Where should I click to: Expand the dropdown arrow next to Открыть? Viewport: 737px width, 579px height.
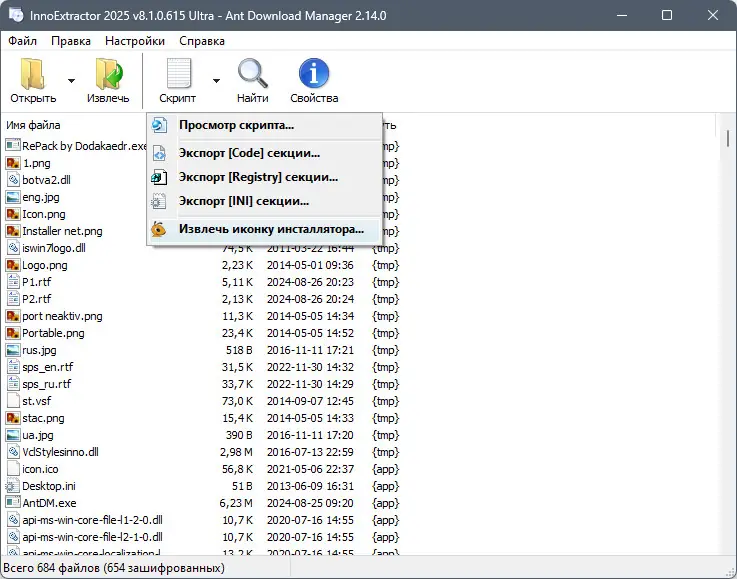(x=71, y=81)
